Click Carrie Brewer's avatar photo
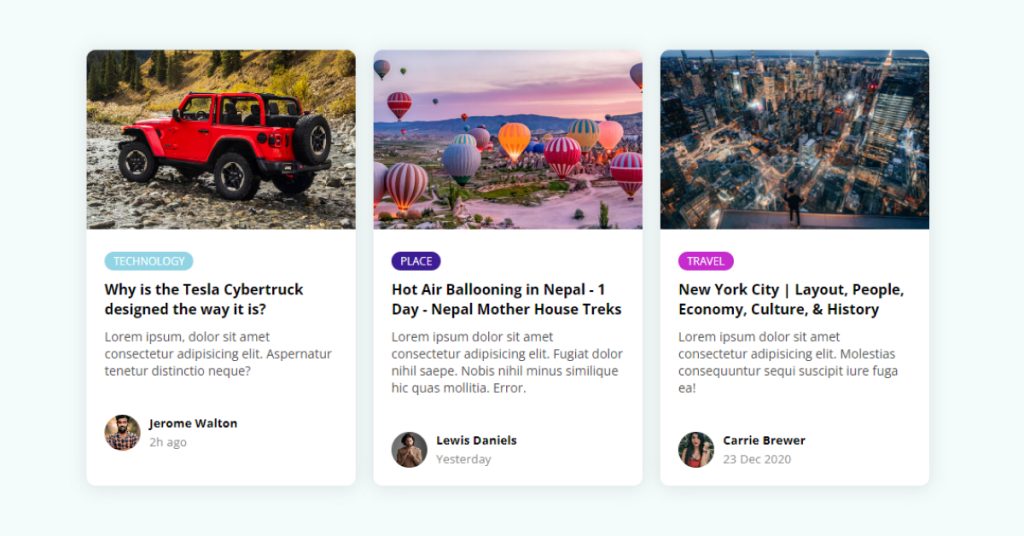 tap(696, 449)
